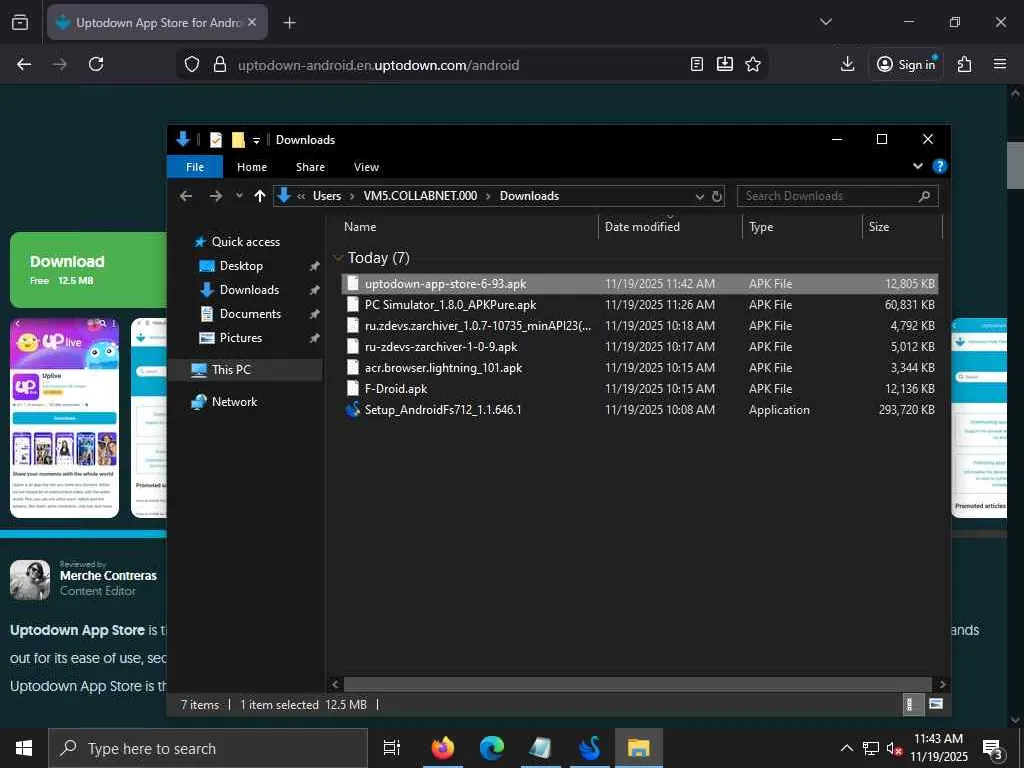Click VM5.COLLABNET.000 breadcrumb segment

420,196
